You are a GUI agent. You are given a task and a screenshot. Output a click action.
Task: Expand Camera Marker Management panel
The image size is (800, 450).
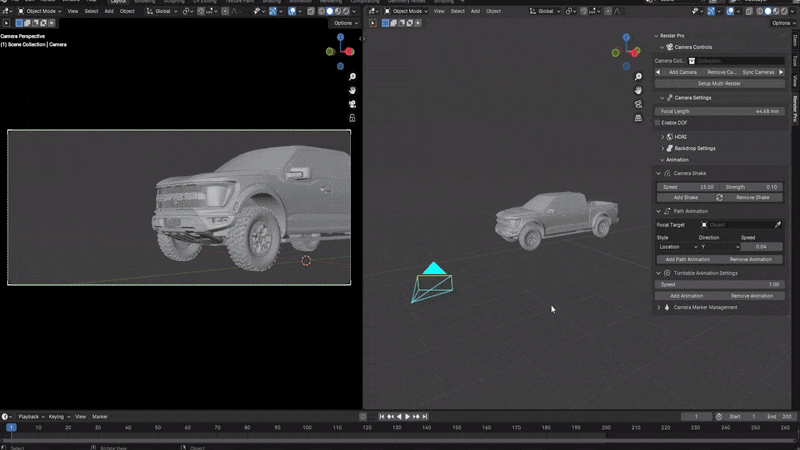pyautogui.click(x=659, y=308)
